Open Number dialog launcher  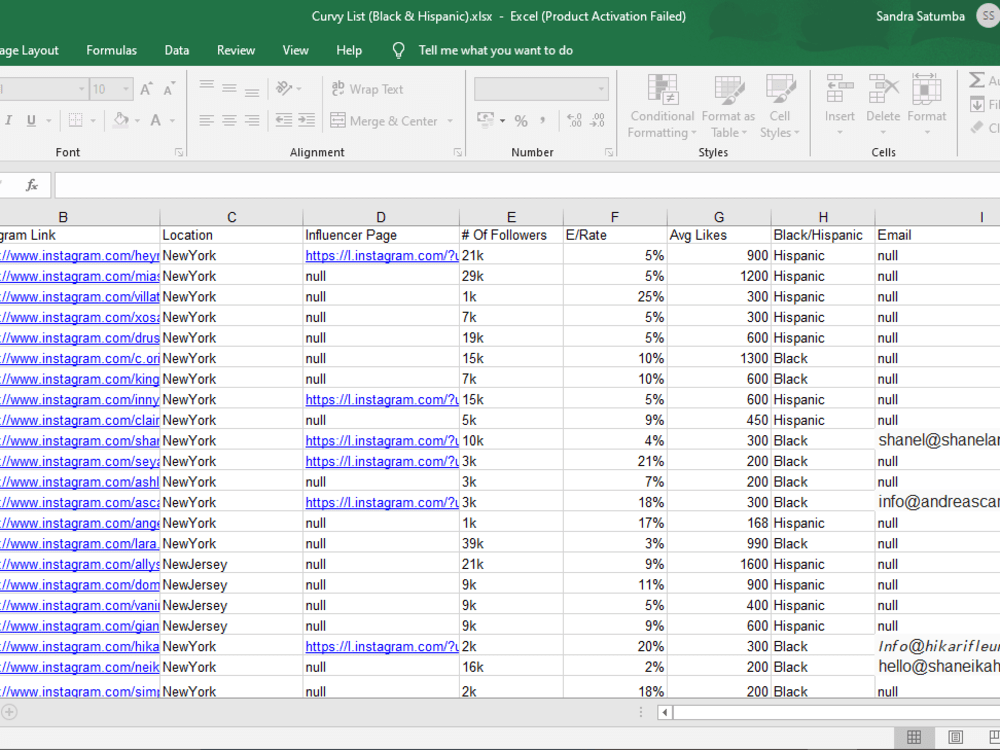tap(609, 152)
